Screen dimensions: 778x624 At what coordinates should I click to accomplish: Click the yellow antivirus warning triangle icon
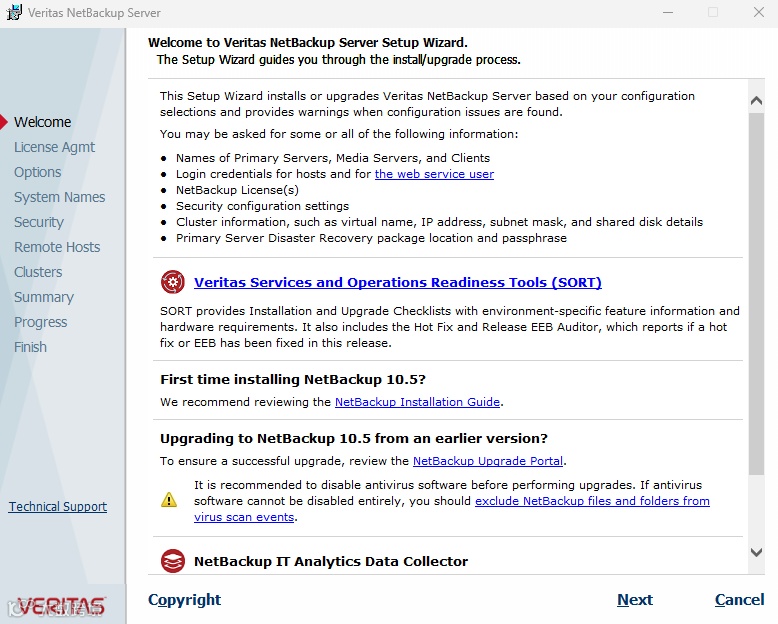[x=169, y=499]
